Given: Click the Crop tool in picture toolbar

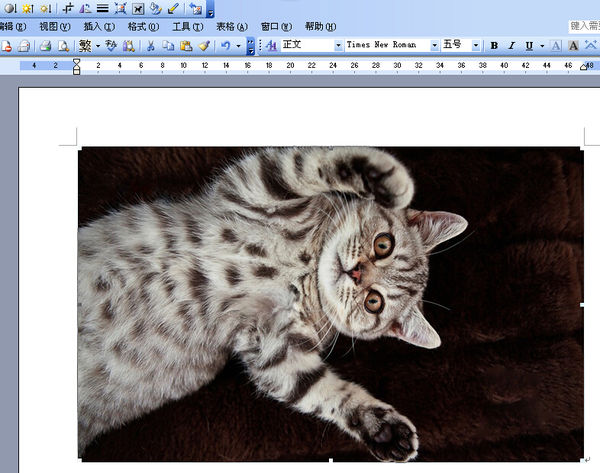Looking at the screenshot, I should [67, 8].
